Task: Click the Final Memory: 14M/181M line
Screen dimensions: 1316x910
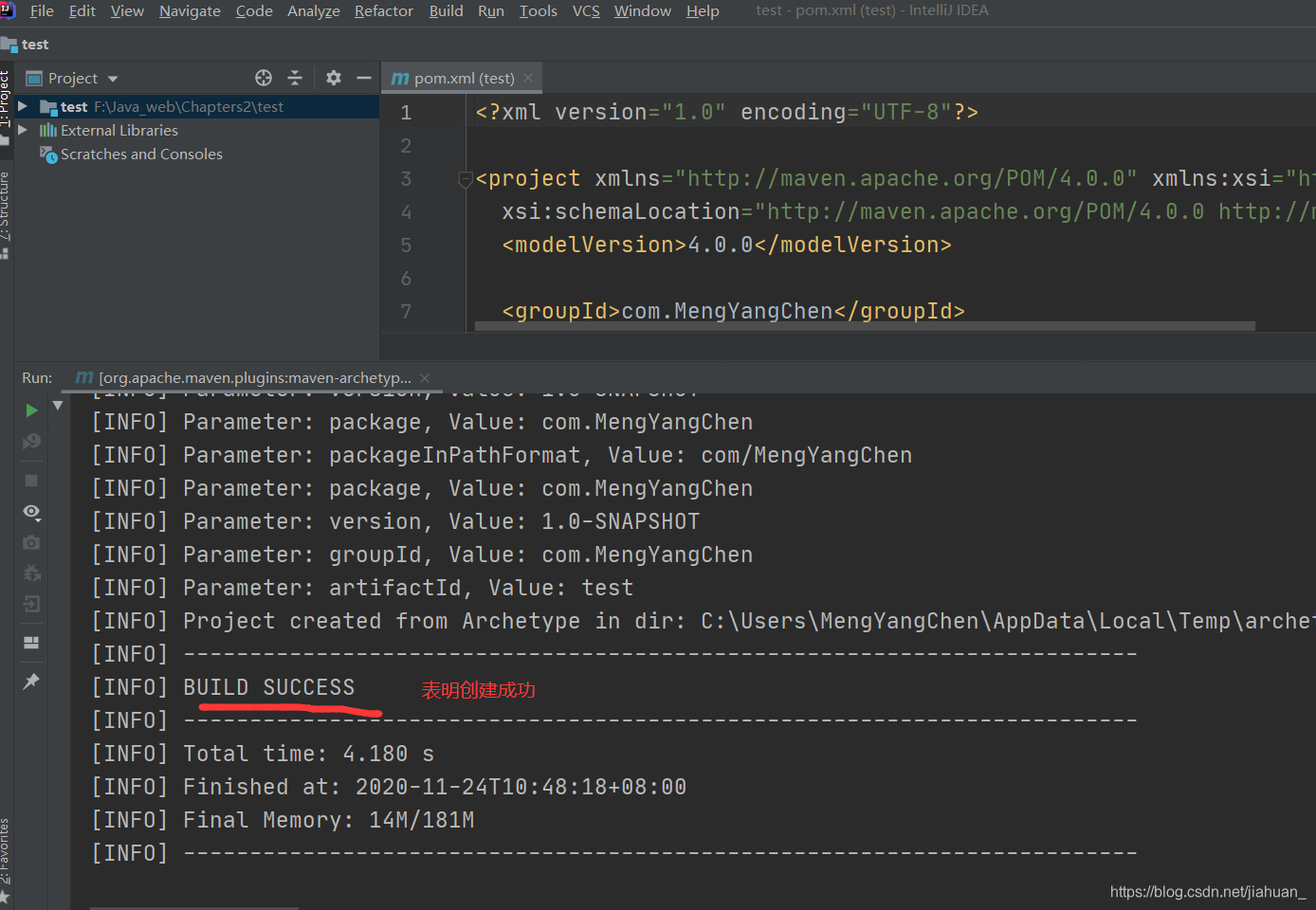Action: (283, 820)
